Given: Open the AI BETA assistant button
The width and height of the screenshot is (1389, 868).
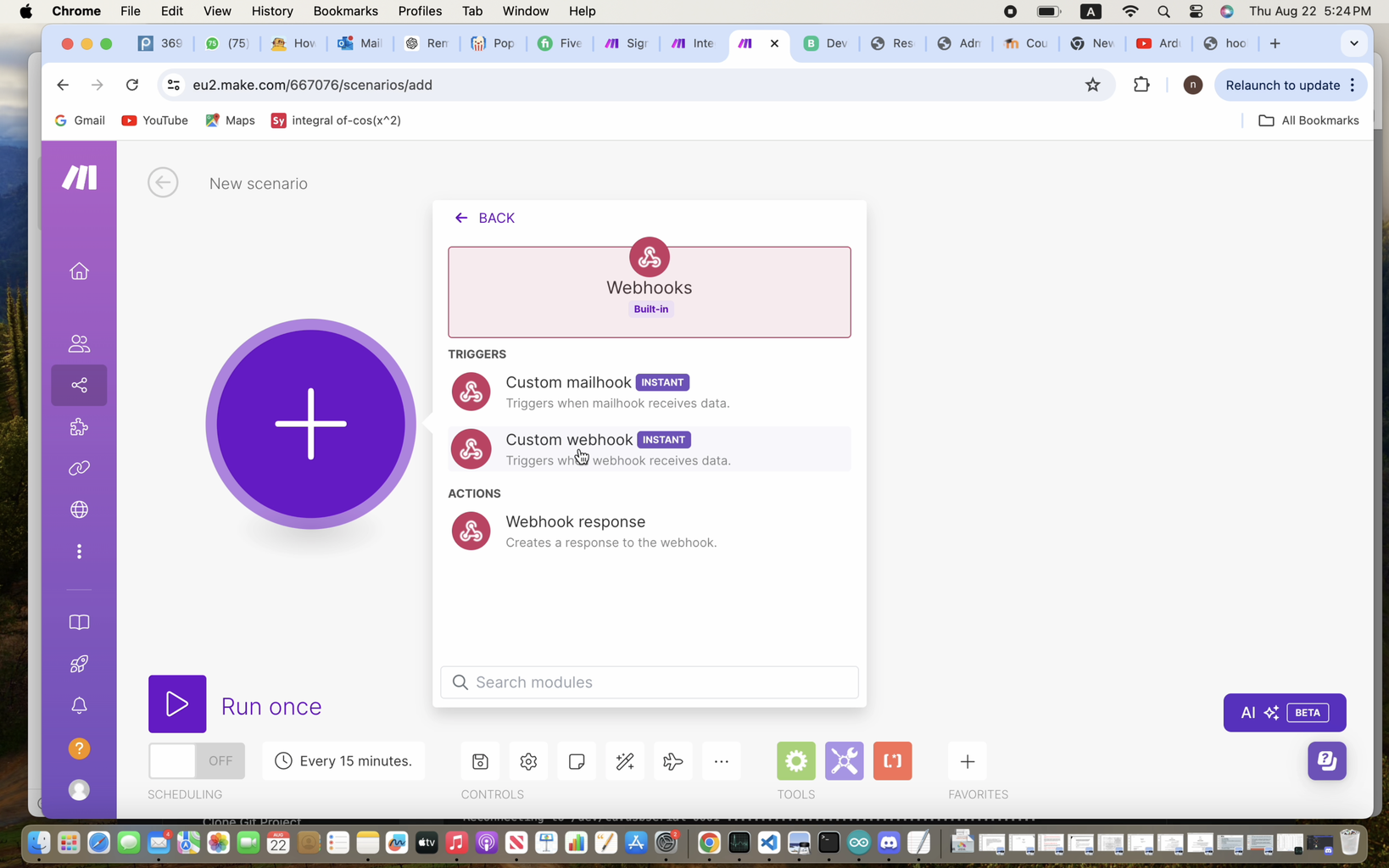Looking at the screenshot, I should coord(1285,713).
